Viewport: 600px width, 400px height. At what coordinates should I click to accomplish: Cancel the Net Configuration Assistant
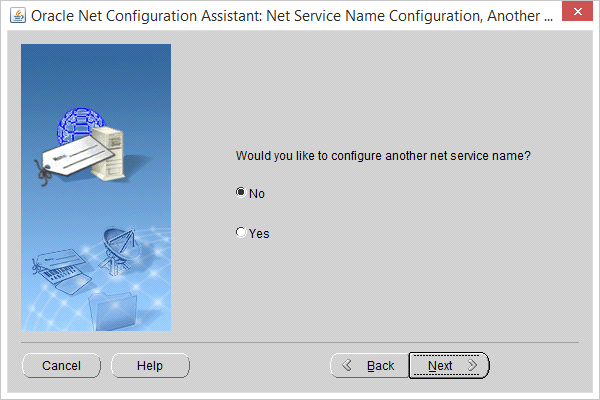tap(61, 366)
